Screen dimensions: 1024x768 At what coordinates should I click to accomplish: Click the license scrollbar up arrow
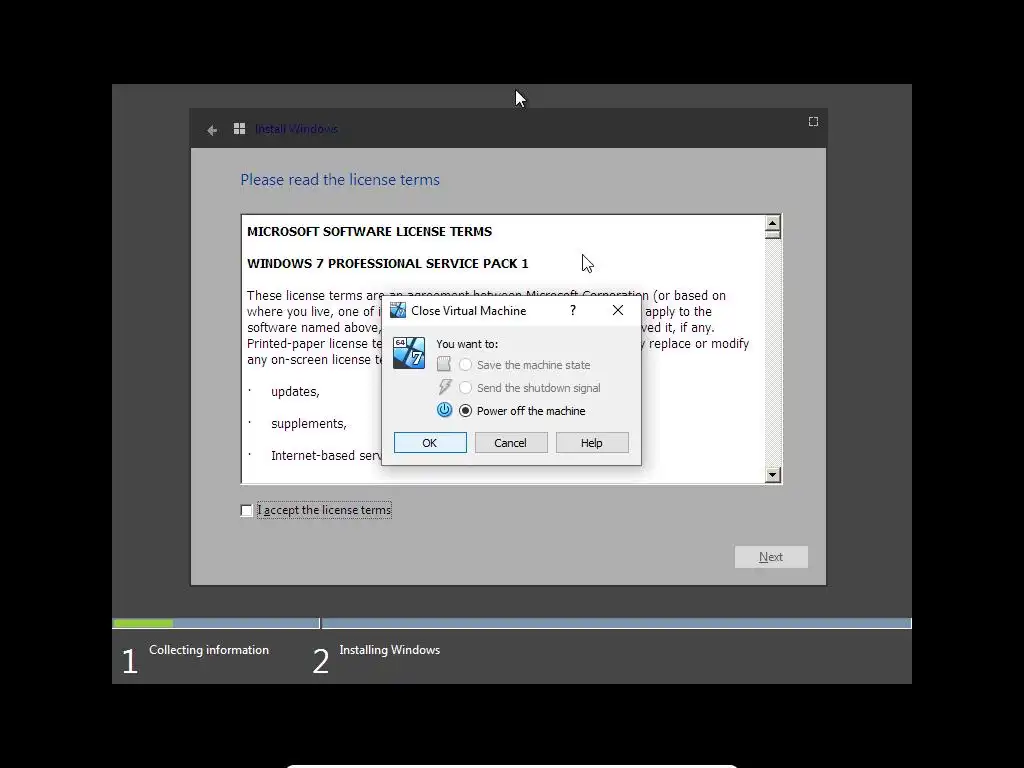pyautogui.click(x=773, y=223)
